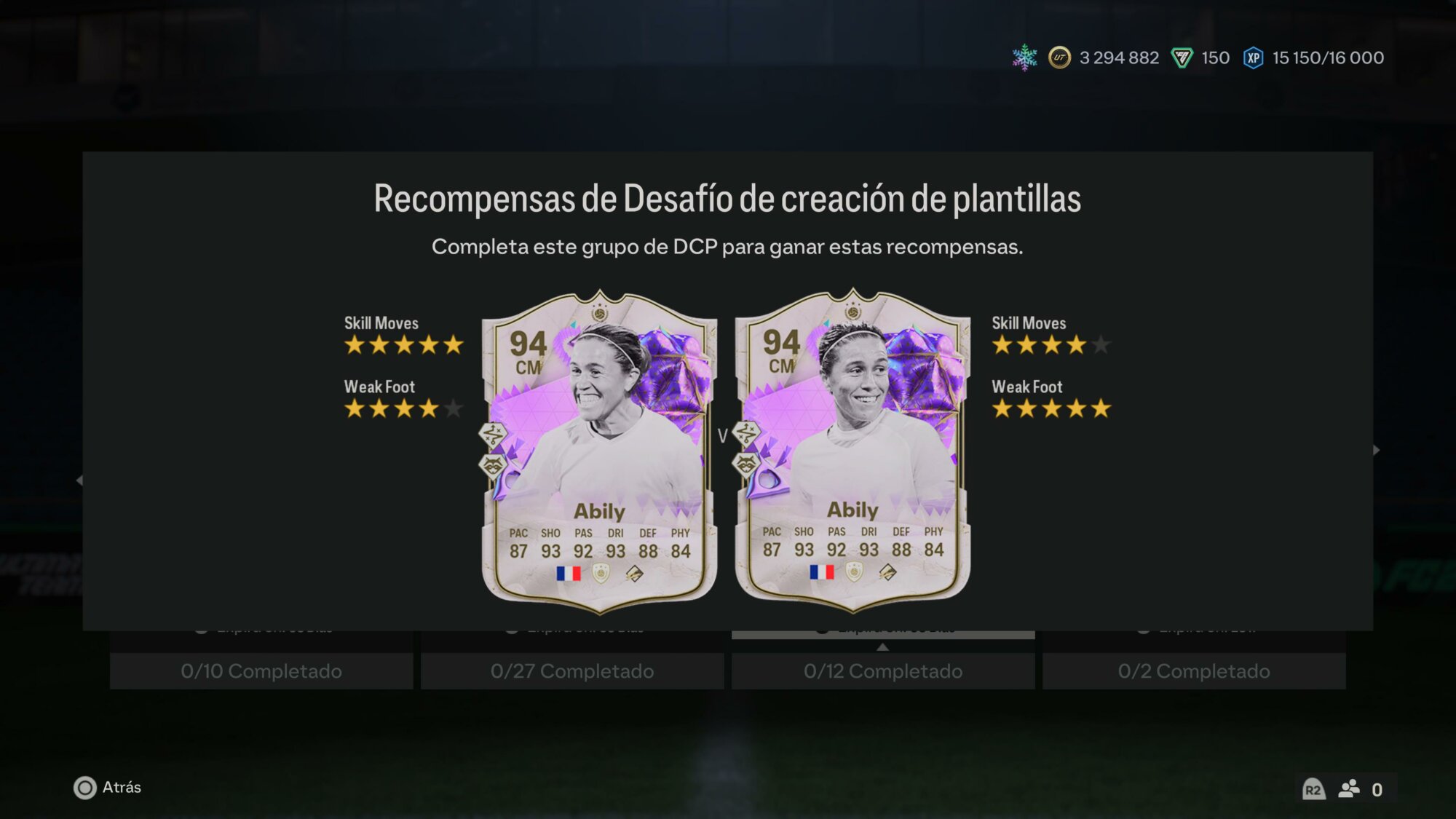
Task: Click the up triangle above 0/12 Completado
Action: click(x=883, y=646)
